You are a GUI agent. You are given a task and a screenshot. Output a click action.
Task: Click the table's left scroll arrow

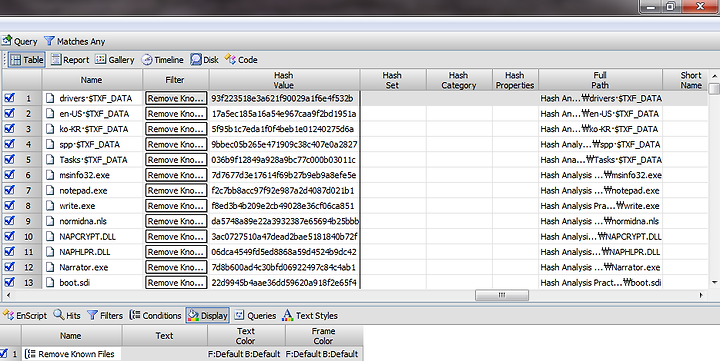click(7, 295)
